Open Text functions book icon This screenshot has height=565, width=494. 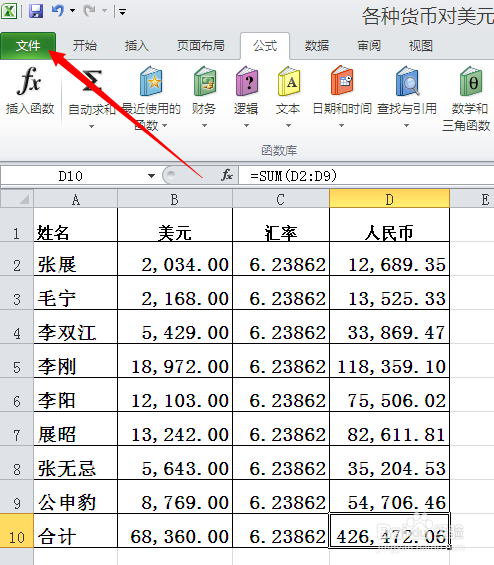coord(289,81)
